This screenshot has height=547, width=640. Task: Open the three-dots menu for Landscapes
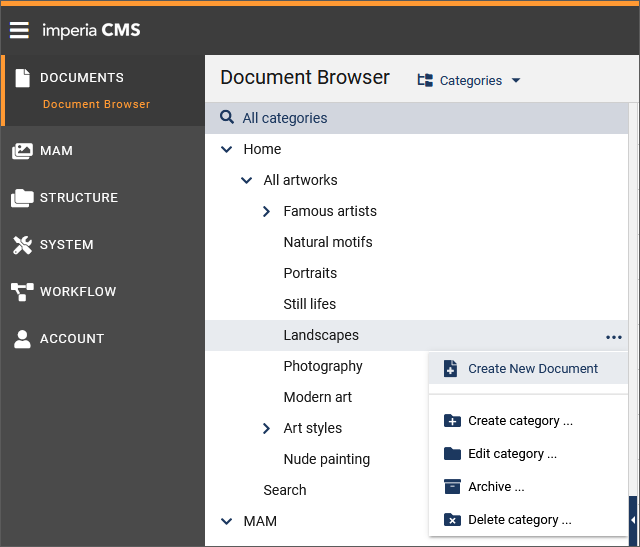613,337
